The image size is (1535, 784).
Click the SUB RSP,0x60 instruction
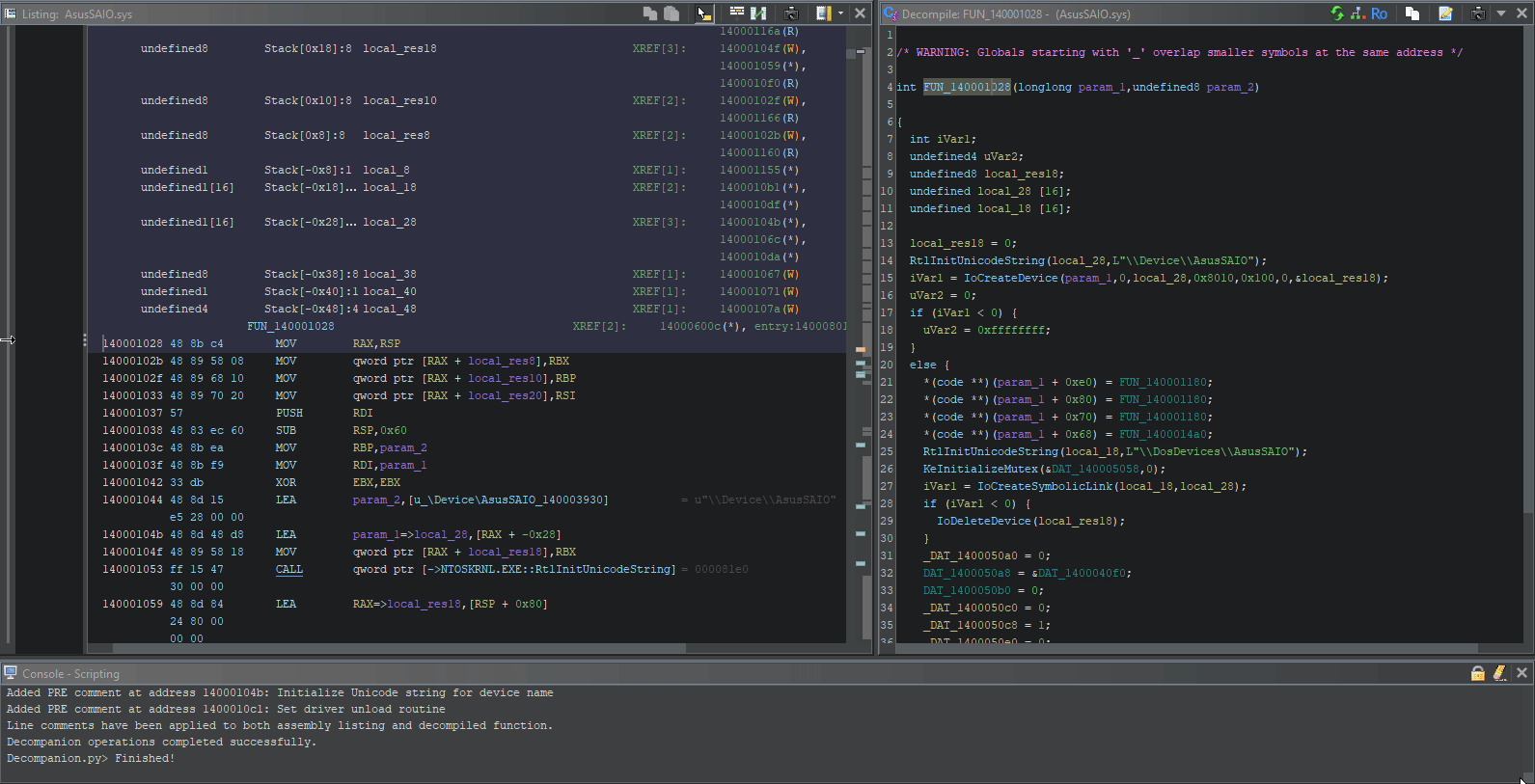[341, 430]
